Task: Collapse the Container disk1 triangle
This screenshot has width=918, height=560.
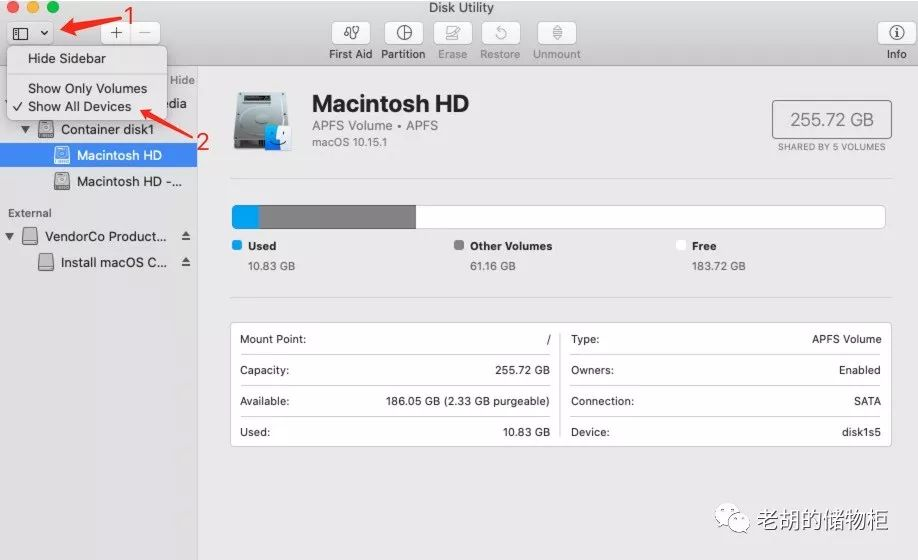Action: [x=25, y=129]
